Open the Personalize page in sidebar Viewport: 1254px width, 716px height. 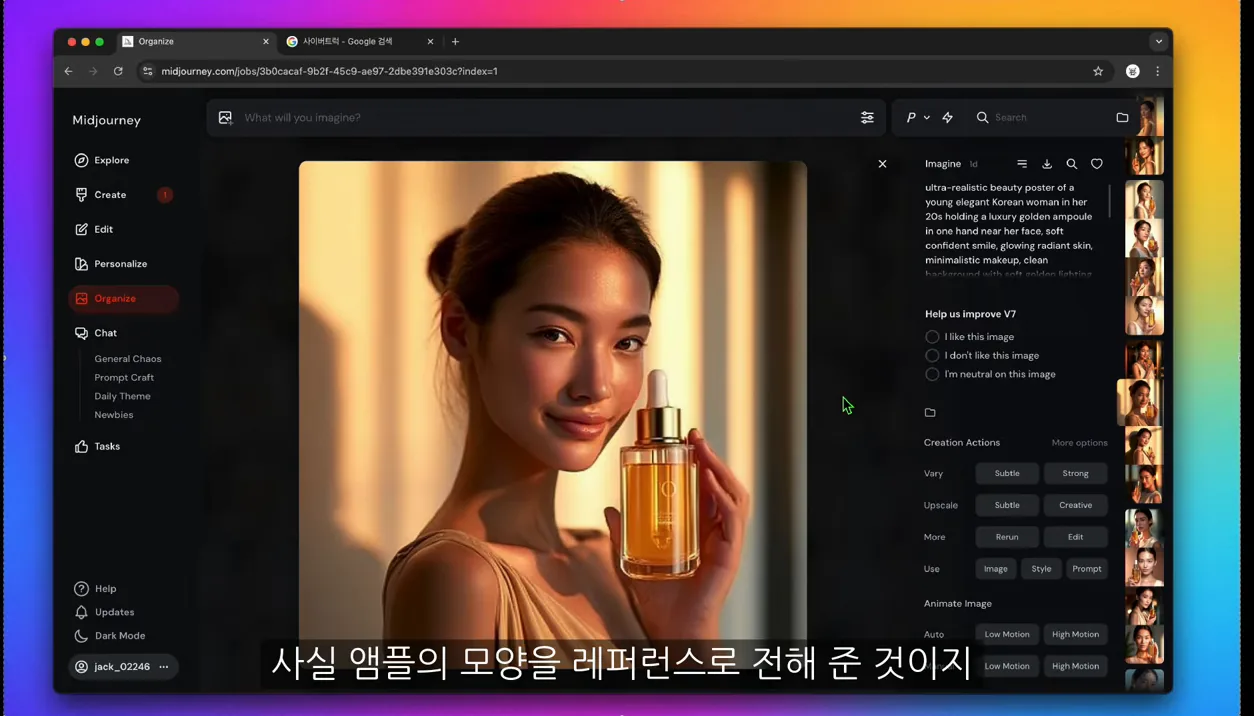point(111,264)
